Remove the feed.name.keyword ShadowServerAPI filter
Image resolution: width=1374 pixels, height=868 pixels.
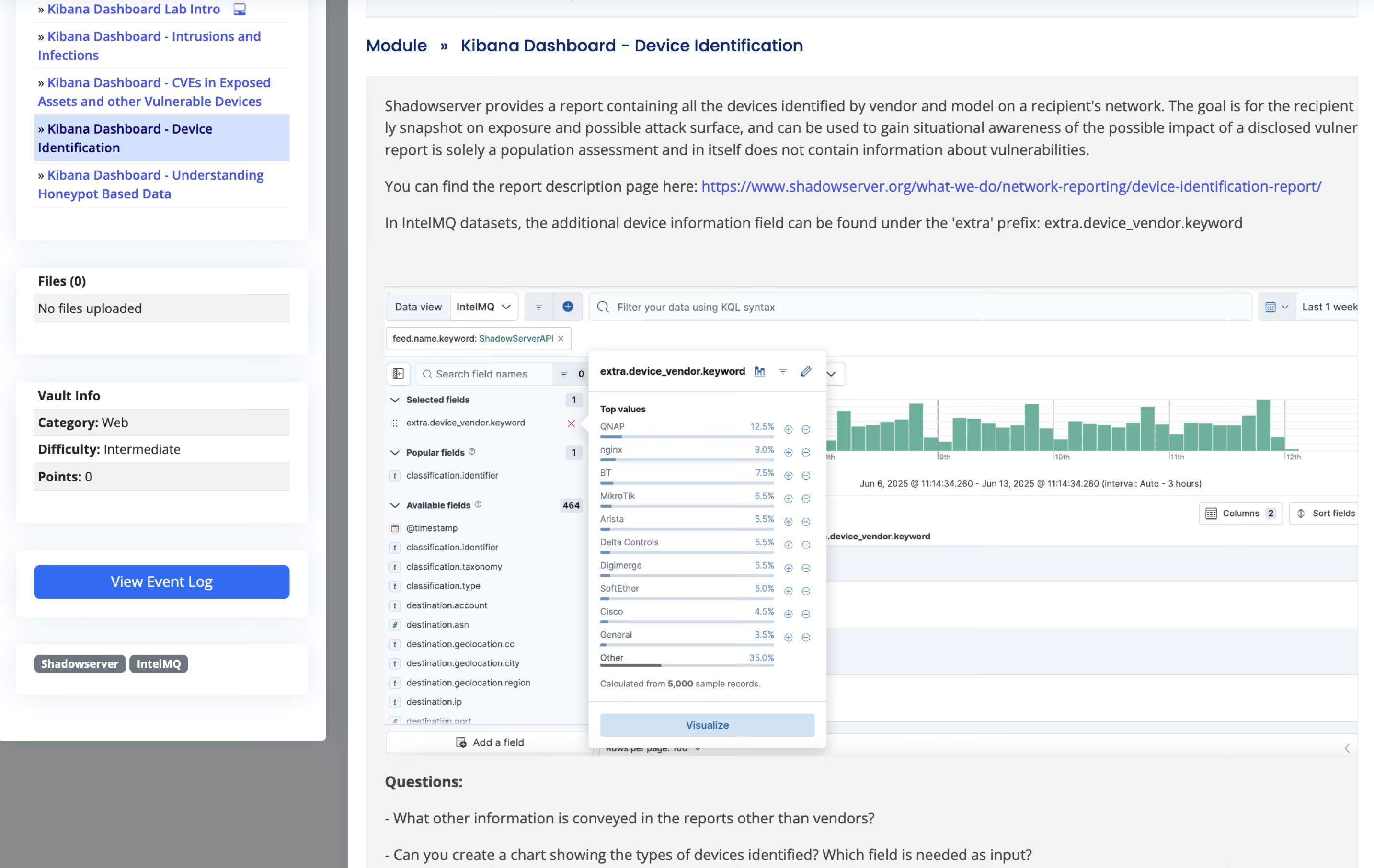561,338
